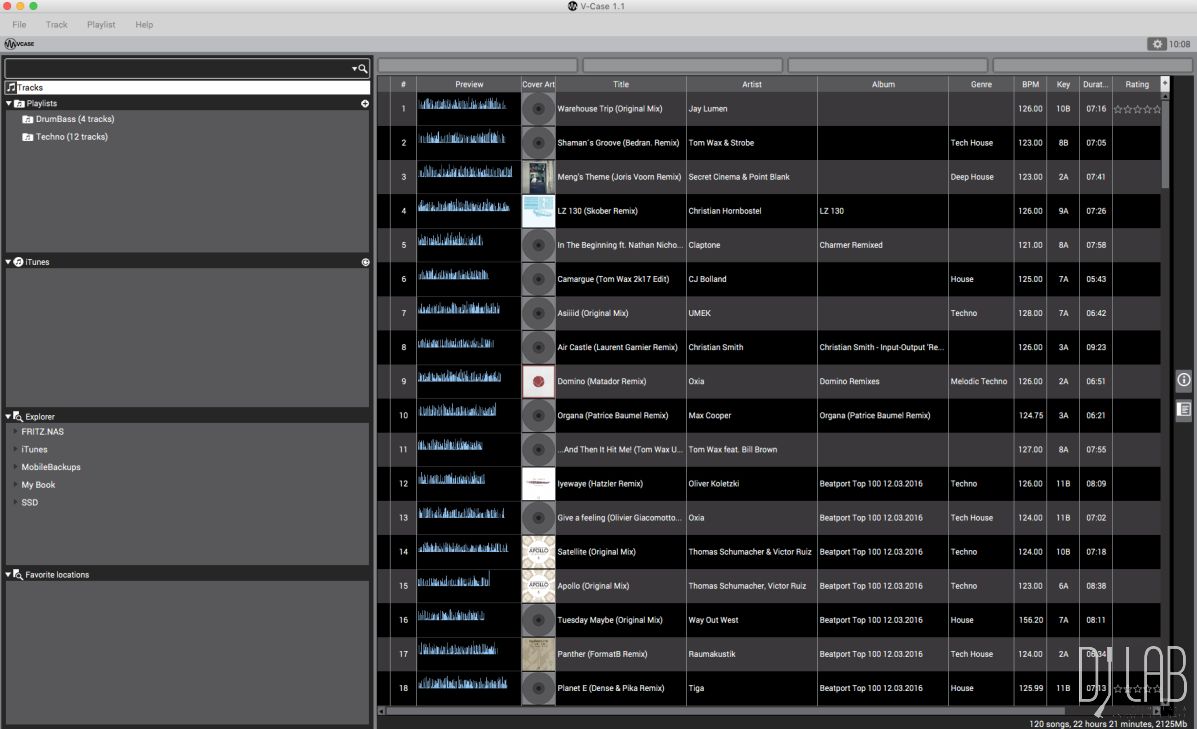The image size is (1197, 729).
Task: Add a new playlist with plus icon
Action: tap(365, 104)
